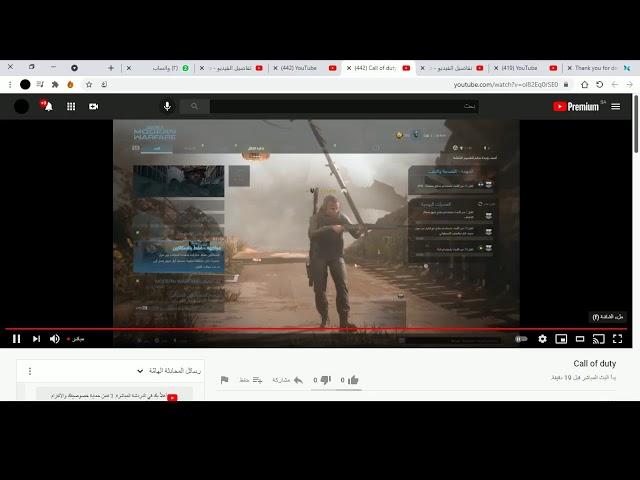This screenshot has height=480, width=640.
Task: Start voice search with microphone
Action: pos(167,107)
